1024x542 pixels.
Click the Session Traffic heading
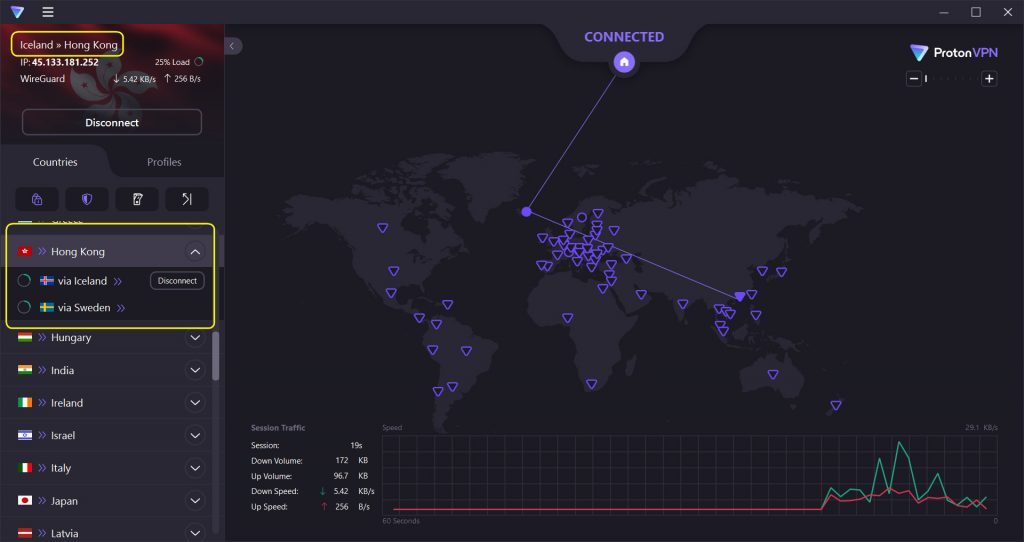tap(278, 428)
